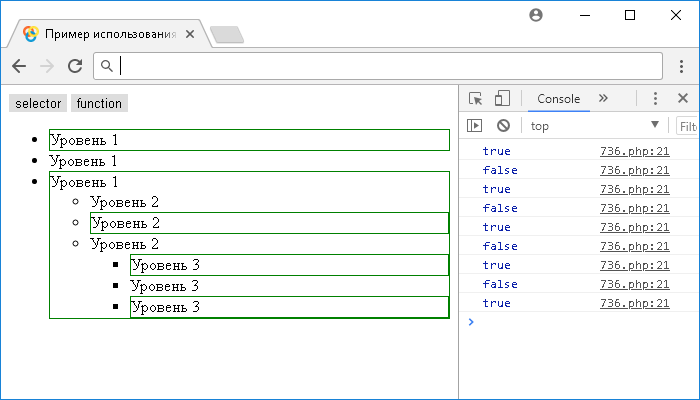Show the console sidebar
The image size is (700, 400).
point(475,125)
